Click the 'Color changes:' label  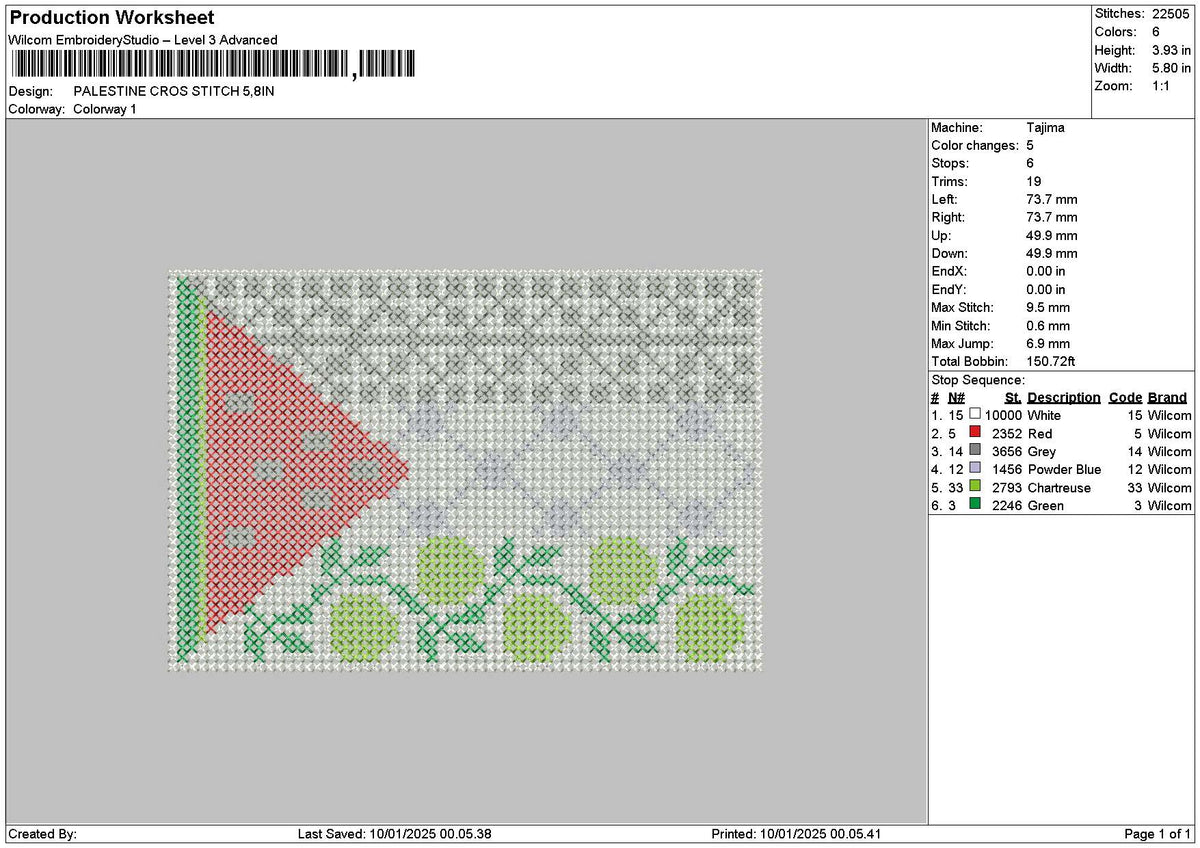(x=975, y=146)
